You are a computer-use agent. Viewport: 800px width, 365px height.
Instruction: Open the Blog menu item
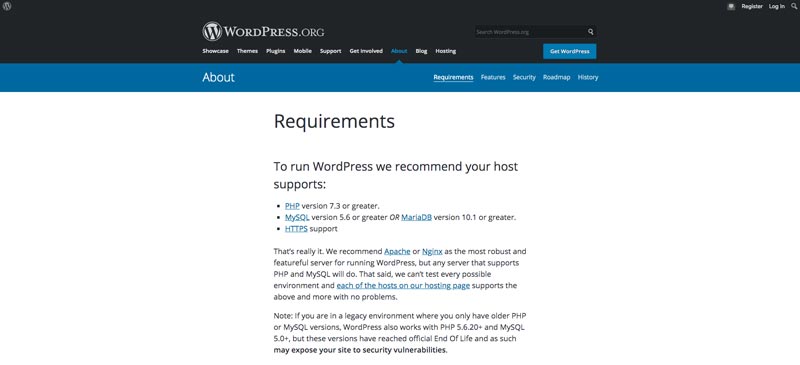coord(421,51)
